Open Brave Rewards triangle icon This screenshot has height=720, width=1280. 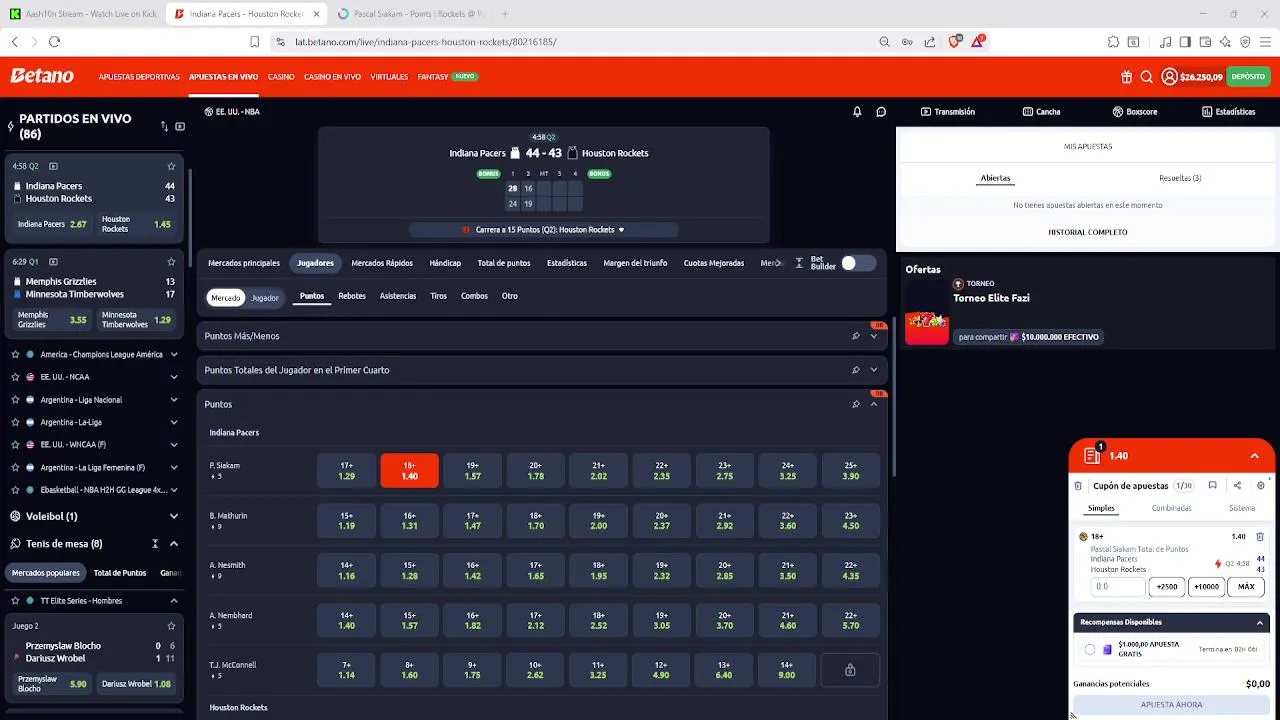point(977,42)
